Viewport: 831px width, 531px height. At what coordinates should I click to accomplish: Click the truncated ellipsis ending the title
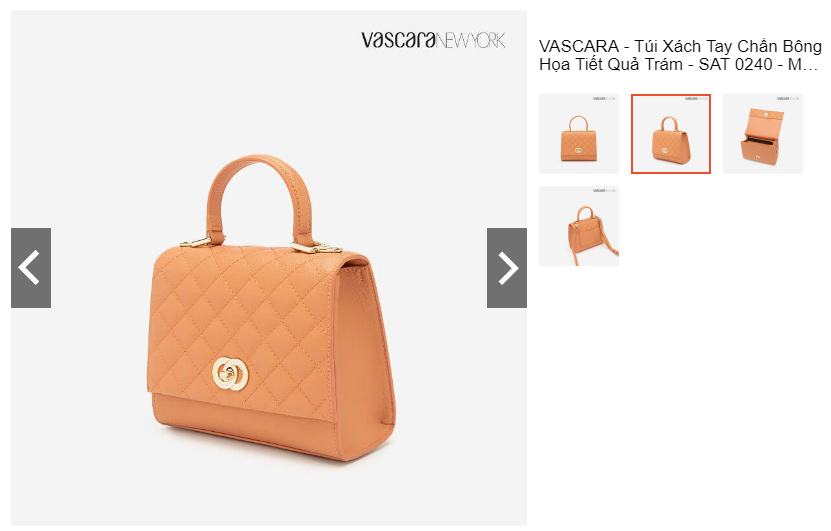[x=812, y=65]
